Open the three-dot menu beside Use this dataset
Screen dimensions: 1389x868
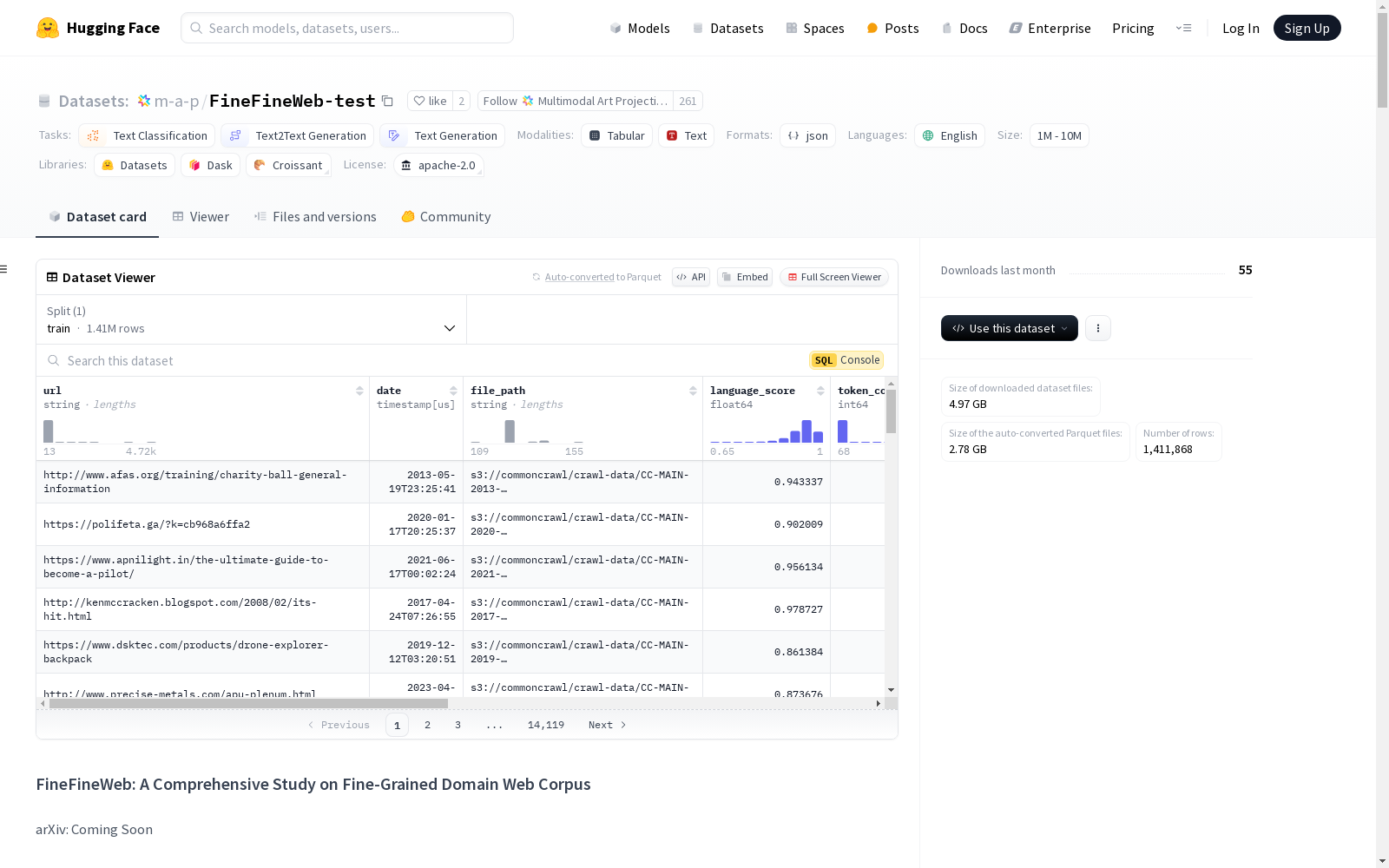pos(1098,328)
